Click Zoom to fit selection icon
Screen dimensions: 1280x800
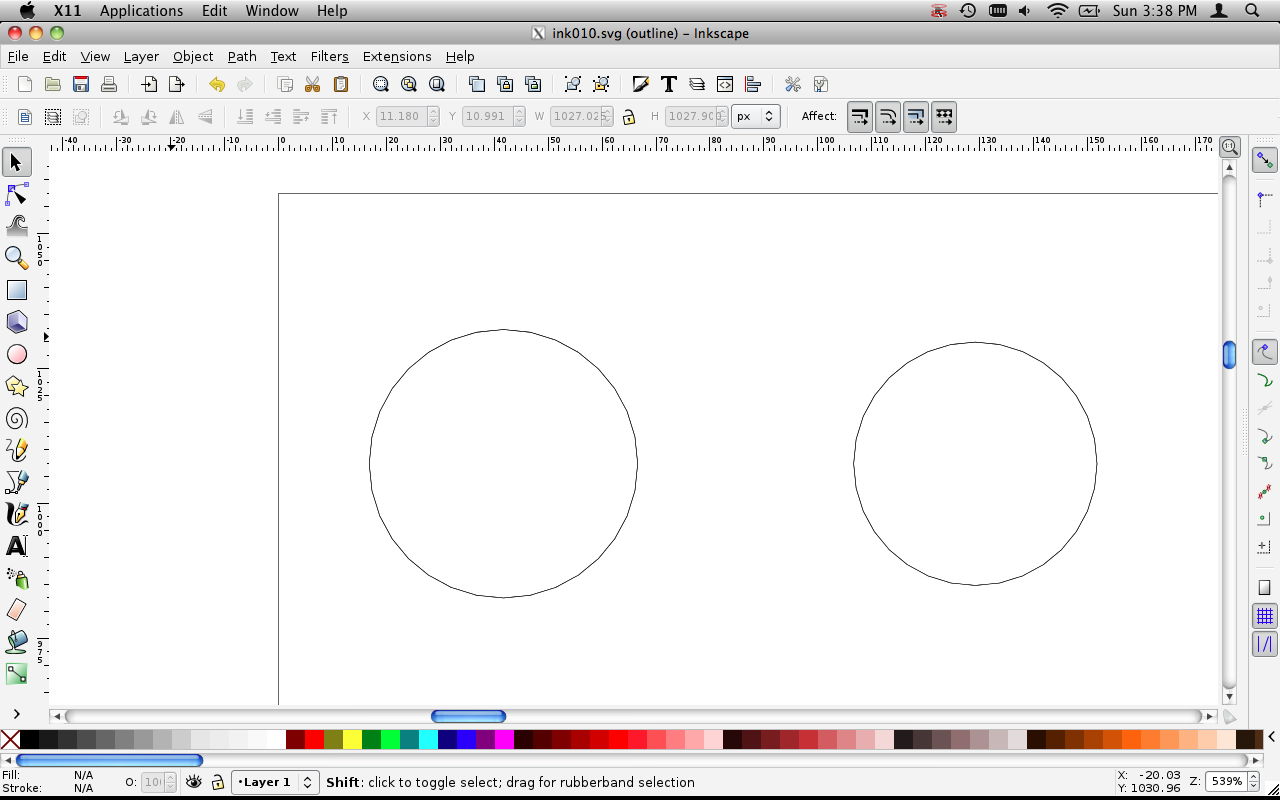[x=381, y=84]
